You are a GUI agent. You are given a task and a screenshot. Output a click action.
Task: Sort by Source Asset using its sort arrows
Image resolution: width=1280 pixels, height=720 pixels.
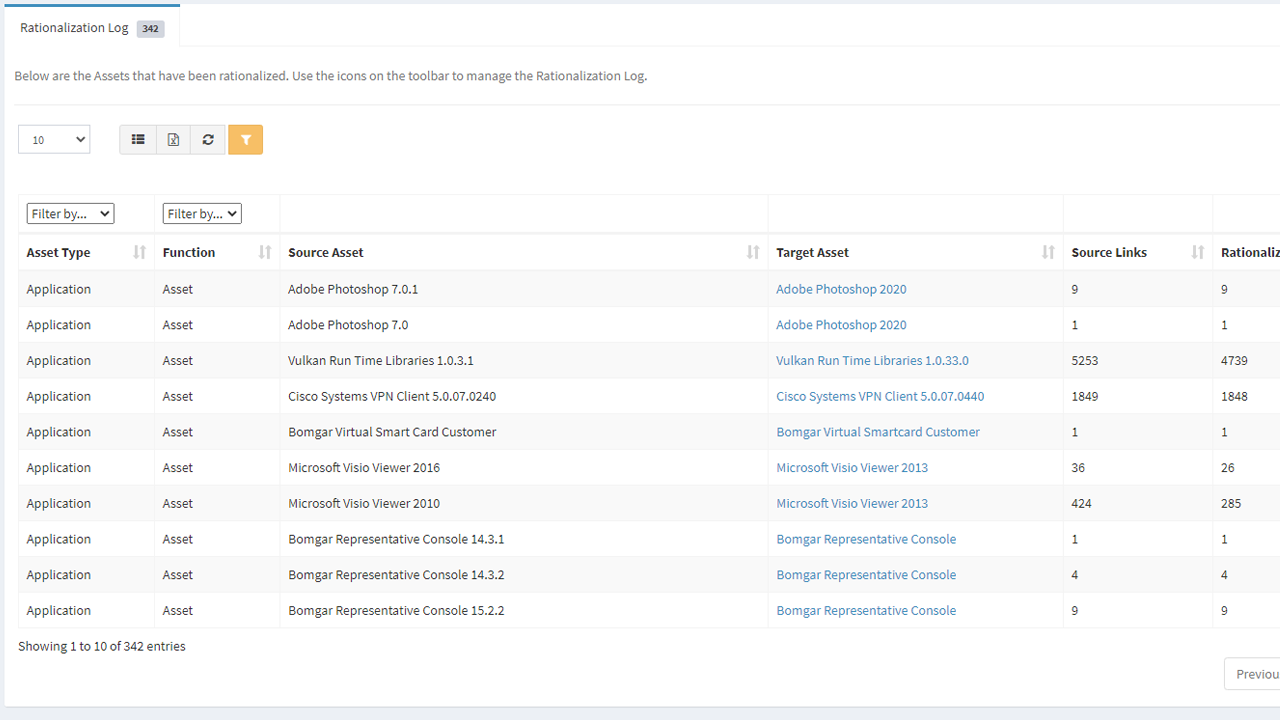point(753,253)
